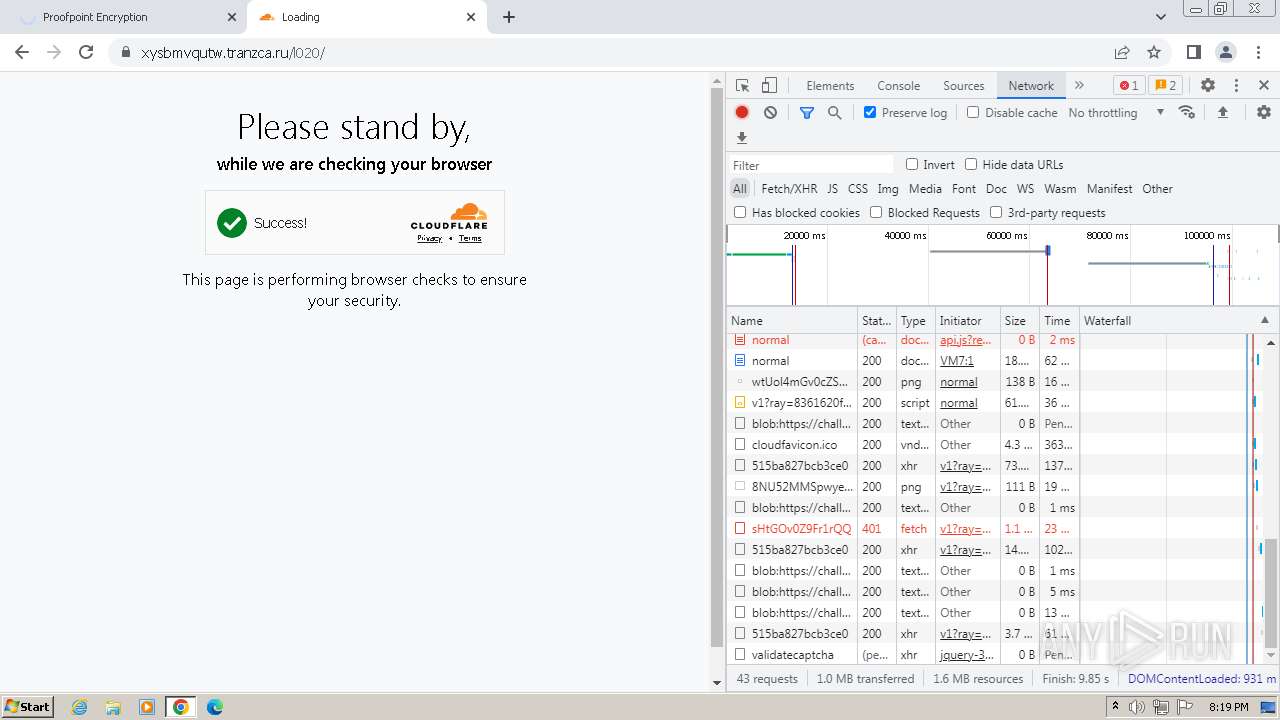Filter requests by JS type
Screen dimensions: 1280x720
(832, 188)
